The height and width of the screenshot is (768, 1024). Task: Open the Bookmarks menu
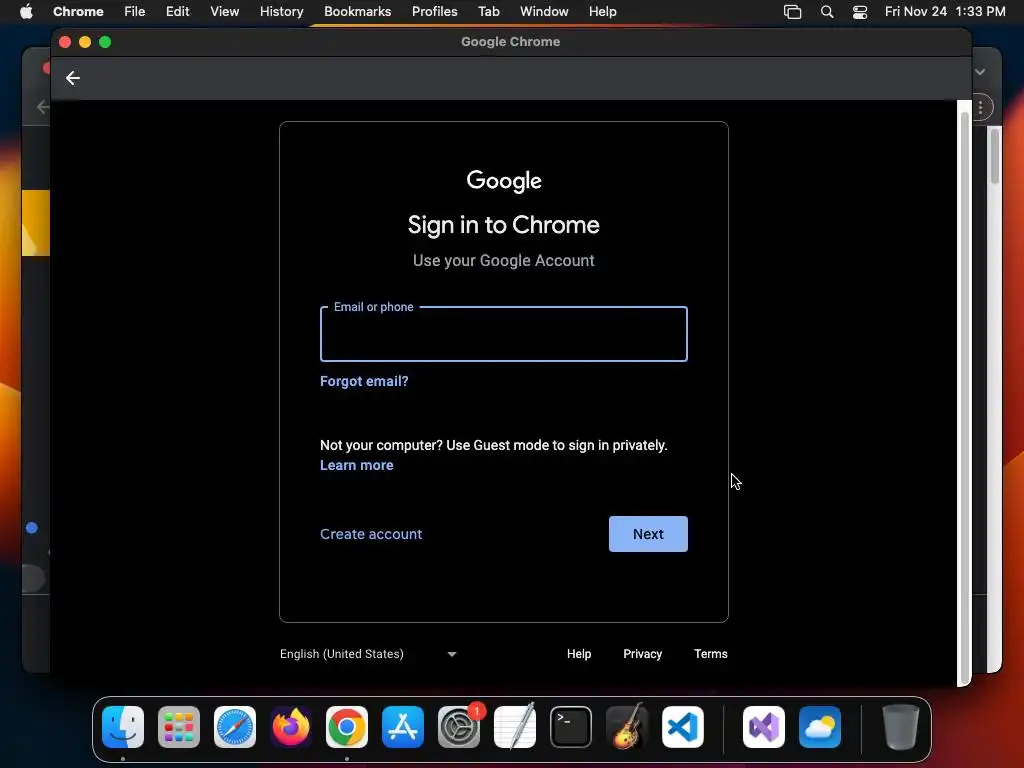(x=357, y=12)
